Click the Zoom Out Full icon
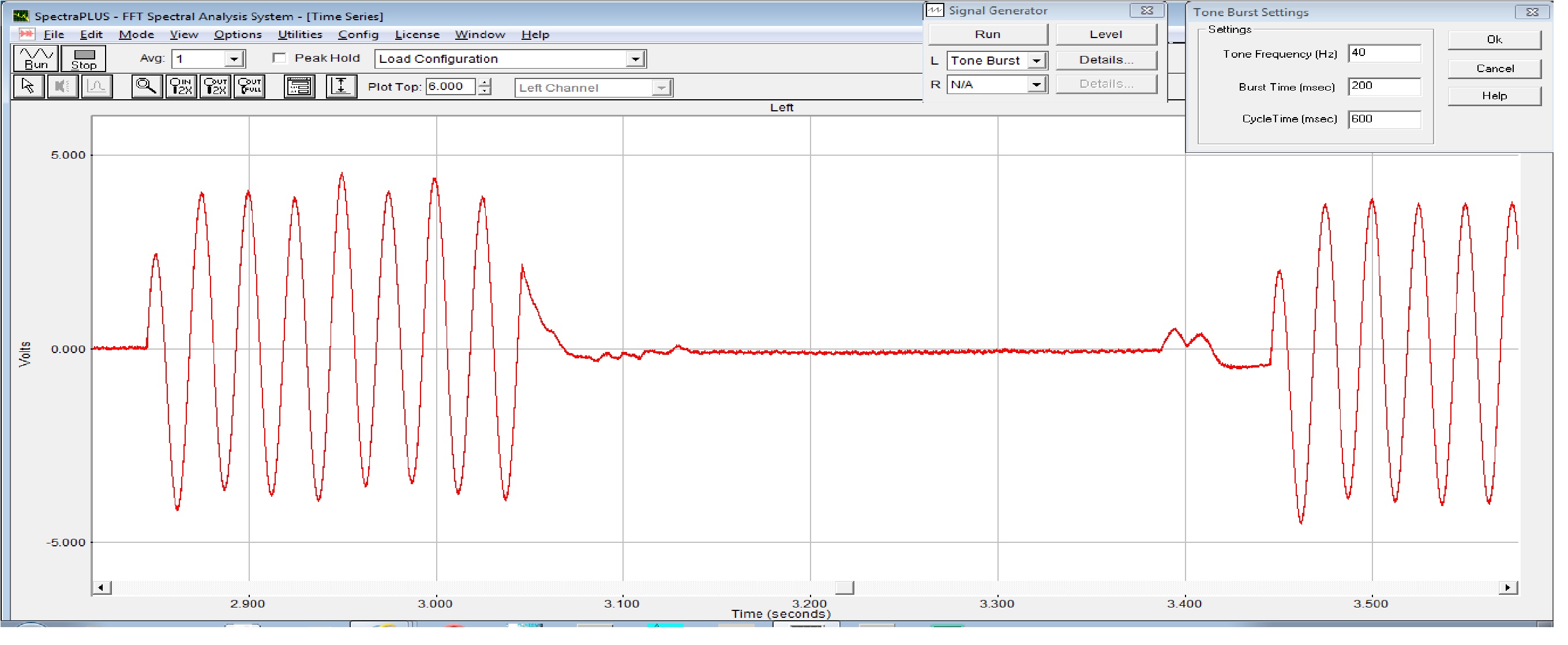This screenshot has height=645, width=1568. [250, 87]
